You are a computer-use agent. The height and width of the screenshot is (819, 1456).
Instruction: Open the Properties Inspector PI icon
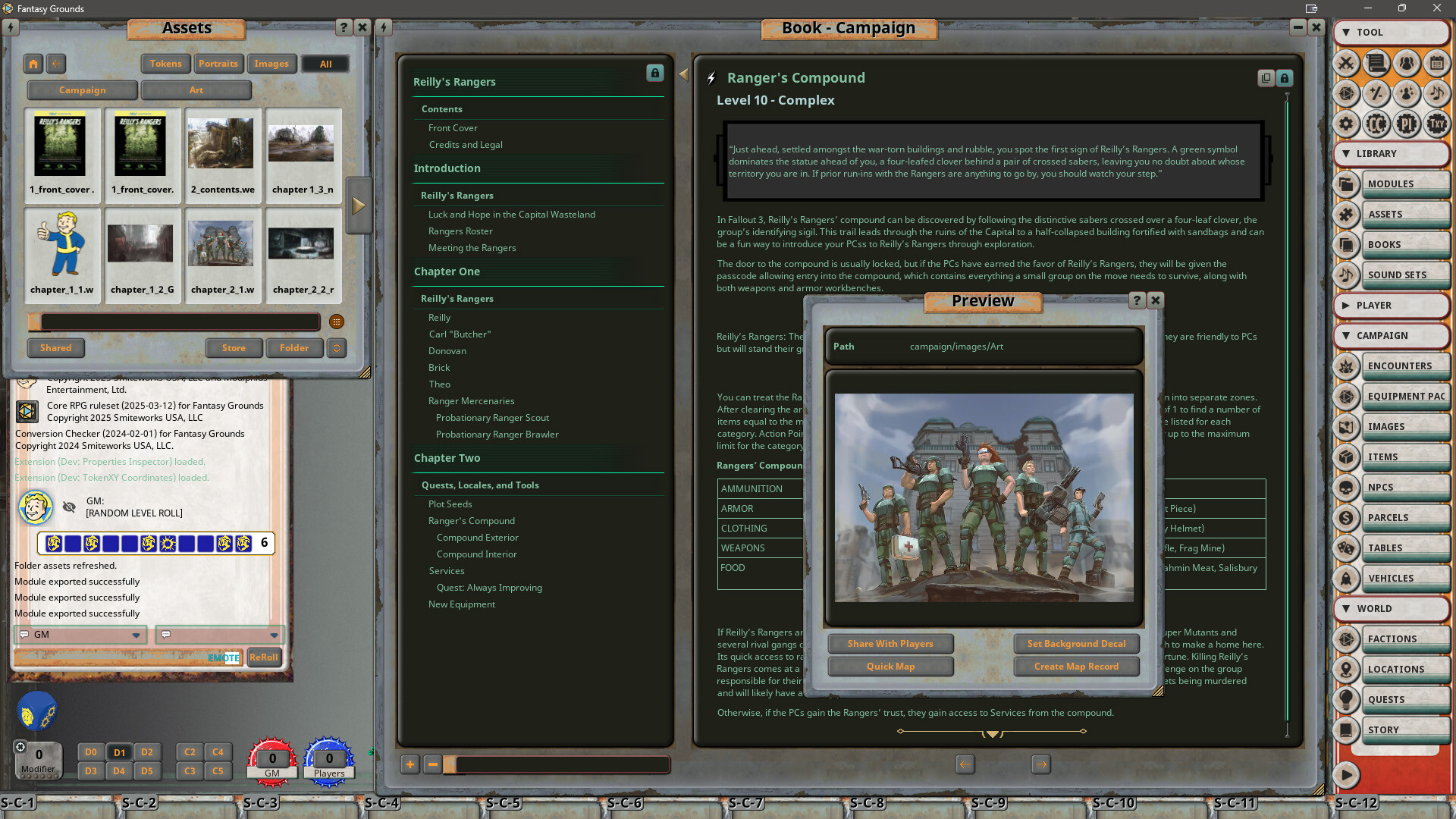point(1407,124)
